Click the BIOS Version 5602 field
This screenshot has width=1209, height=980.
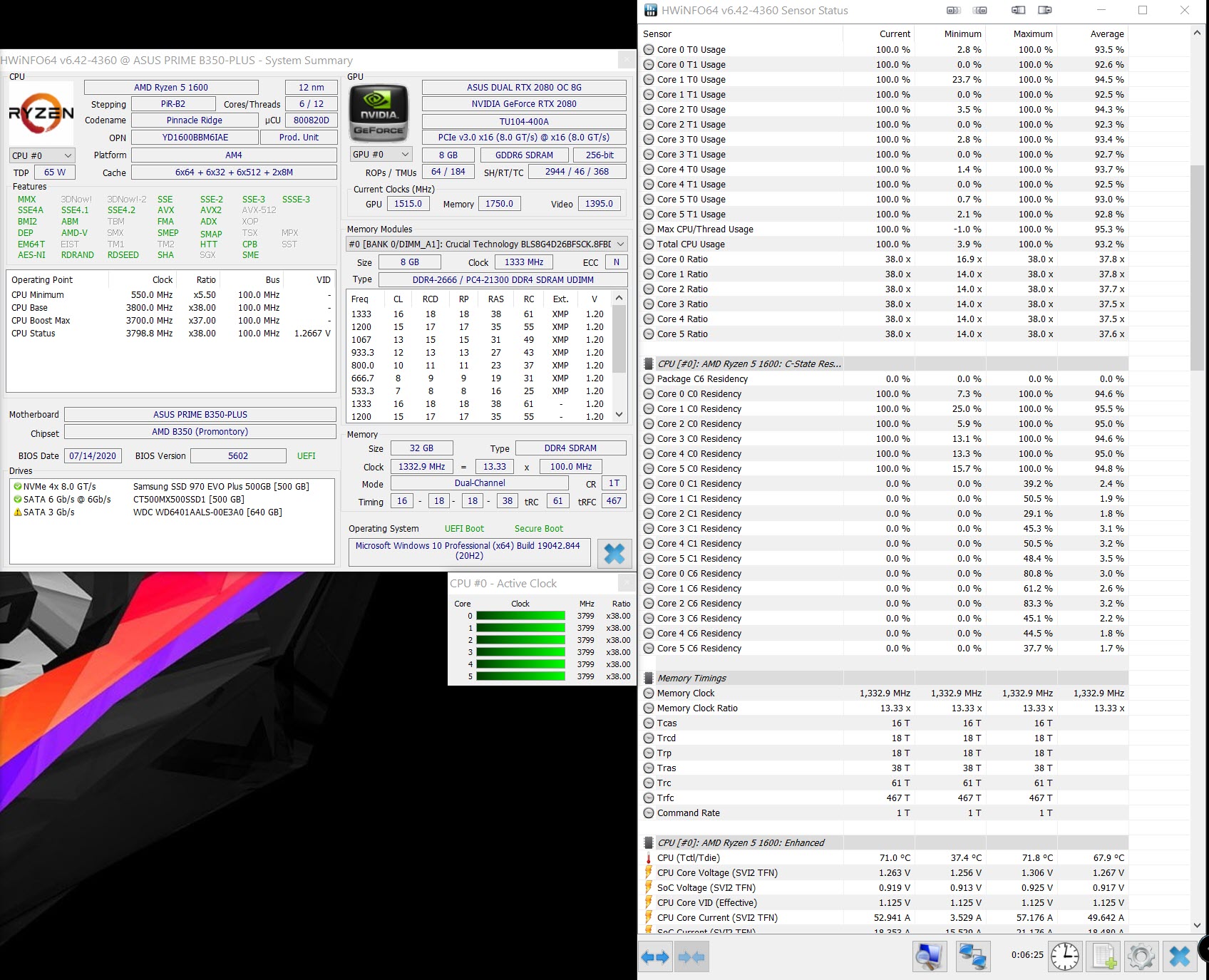point(238,456)
